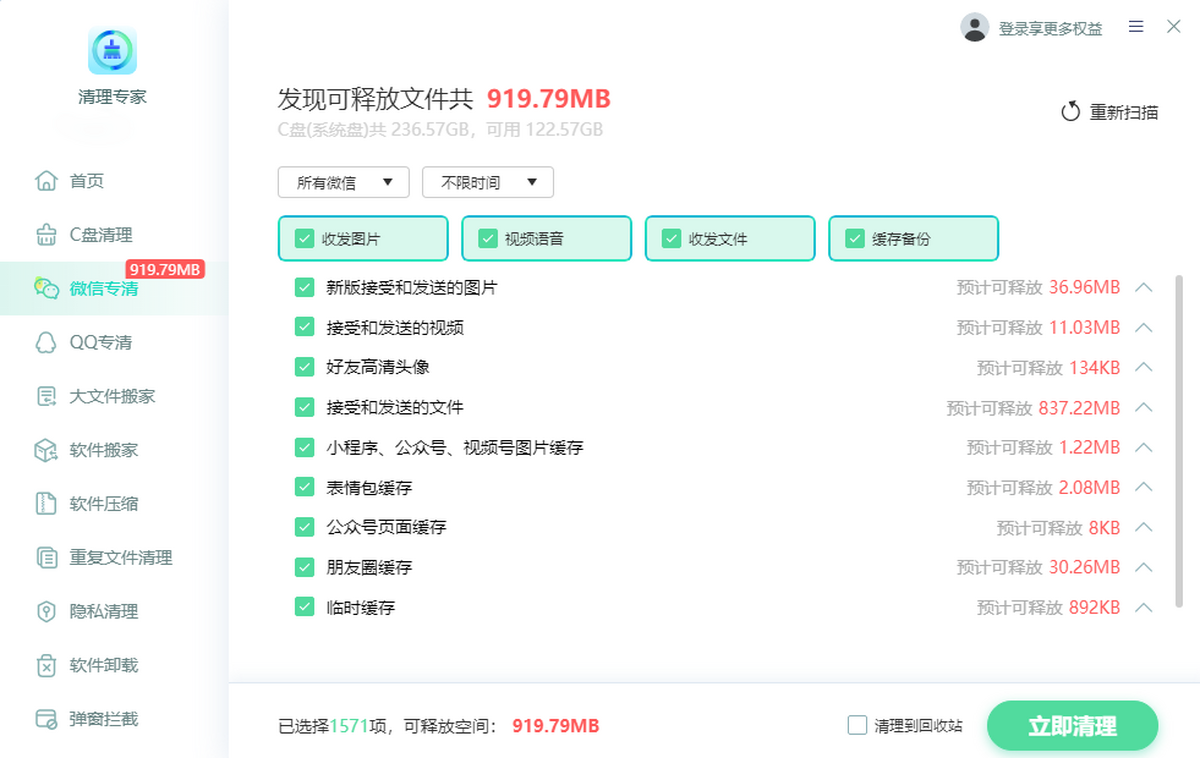Click the 837.22MB size value
The height and width of the screenshot is (758, 1200).
[1080, 407]
